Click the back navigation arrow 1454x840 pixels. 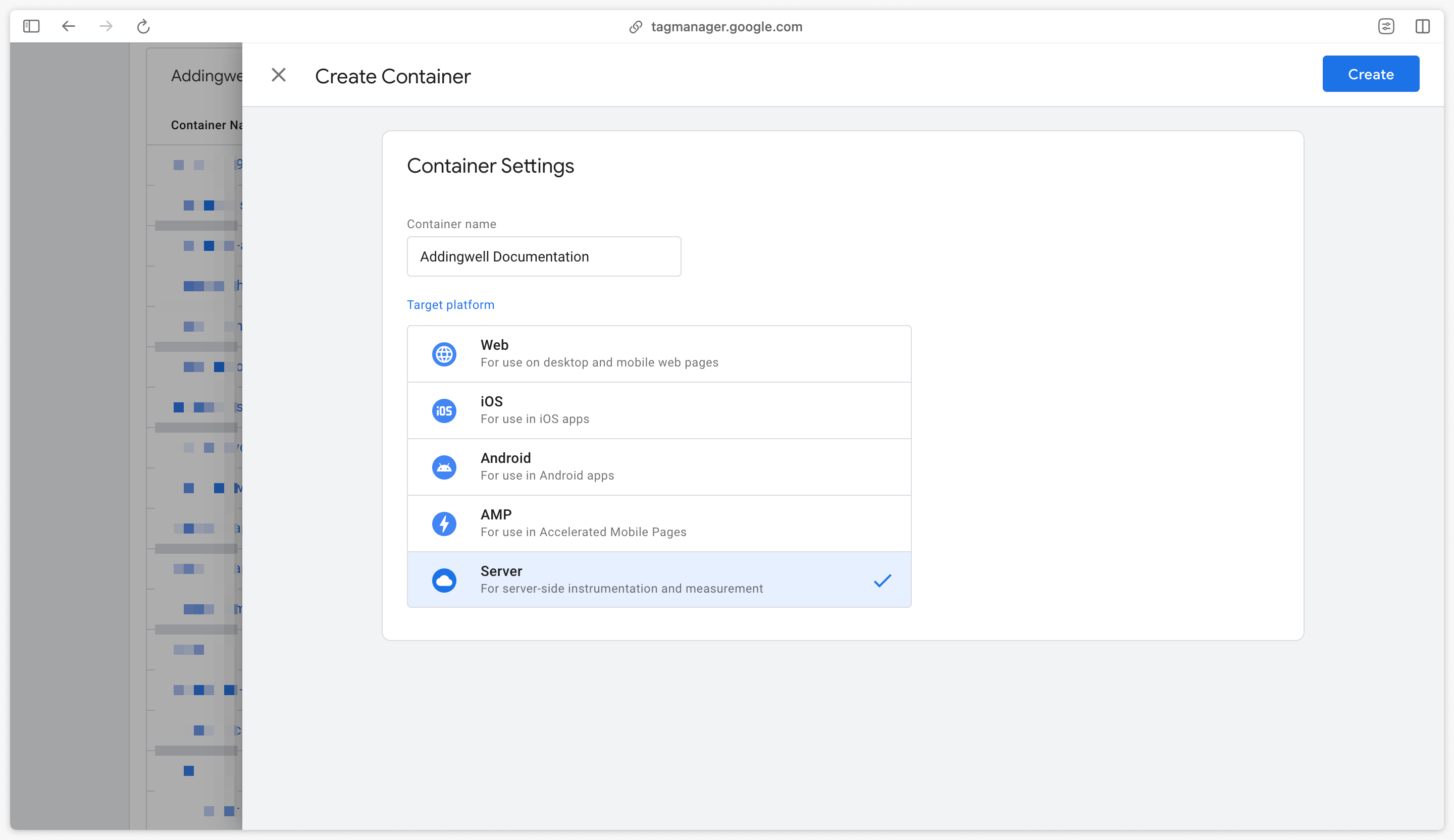click(x=67, y=26)
